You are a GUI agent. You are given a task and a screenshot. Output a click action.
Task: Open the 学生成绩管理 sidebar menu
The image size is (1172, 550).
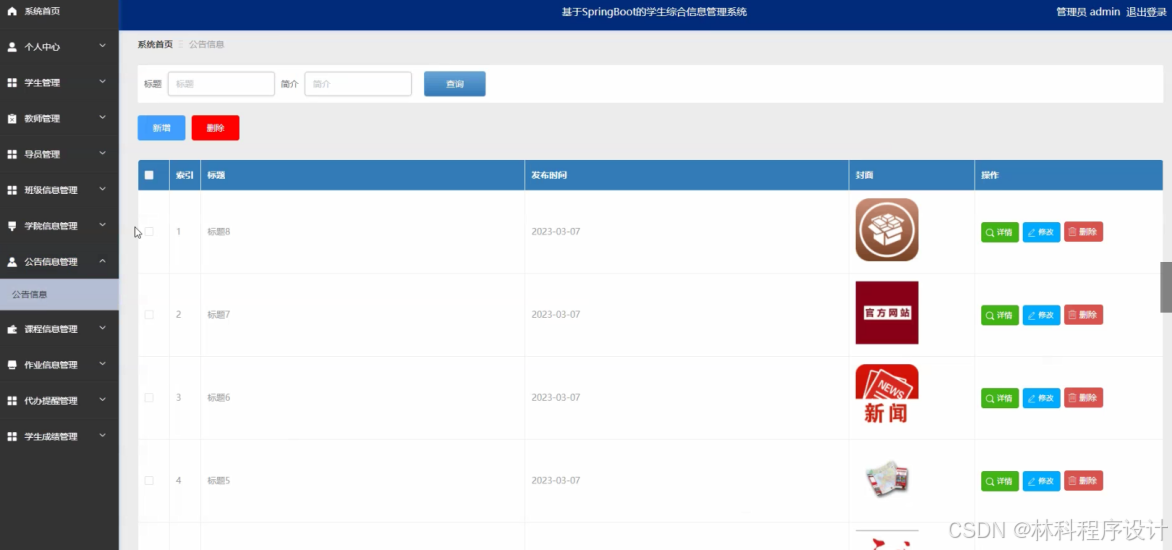click(x=59, y=437)
